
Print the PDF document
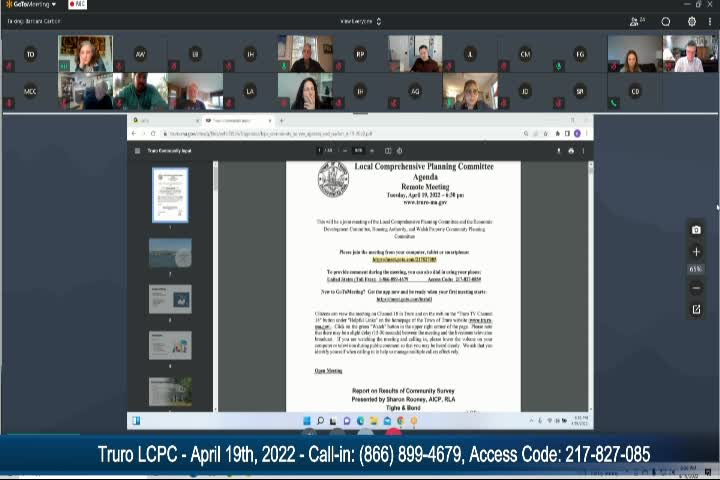click(x=571, y=151)
